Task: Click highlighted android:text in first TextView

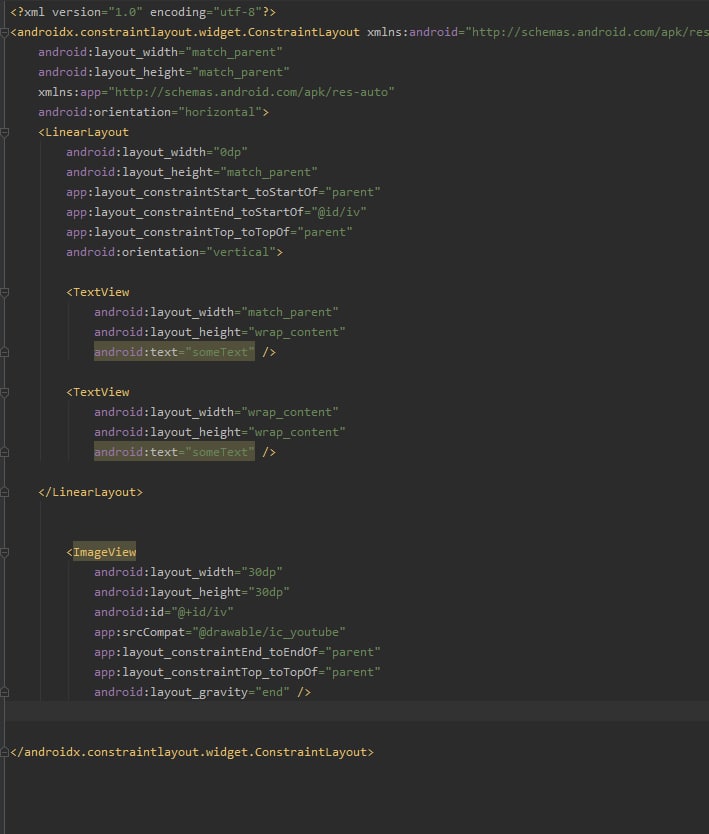Action: click(x=174, y=352)
